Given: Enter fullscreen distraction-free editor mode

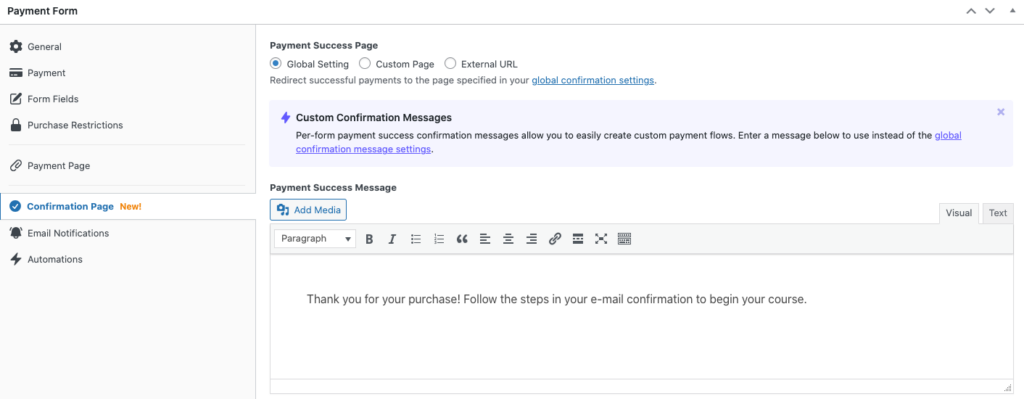Looking at the screenshot, I should tap(601, 239).
